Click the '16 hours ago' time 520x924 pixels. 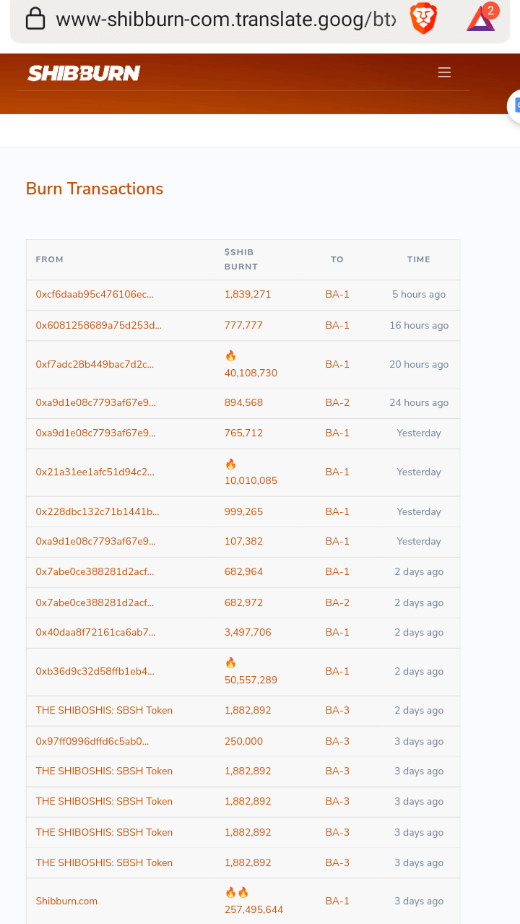tap(419, 325)
